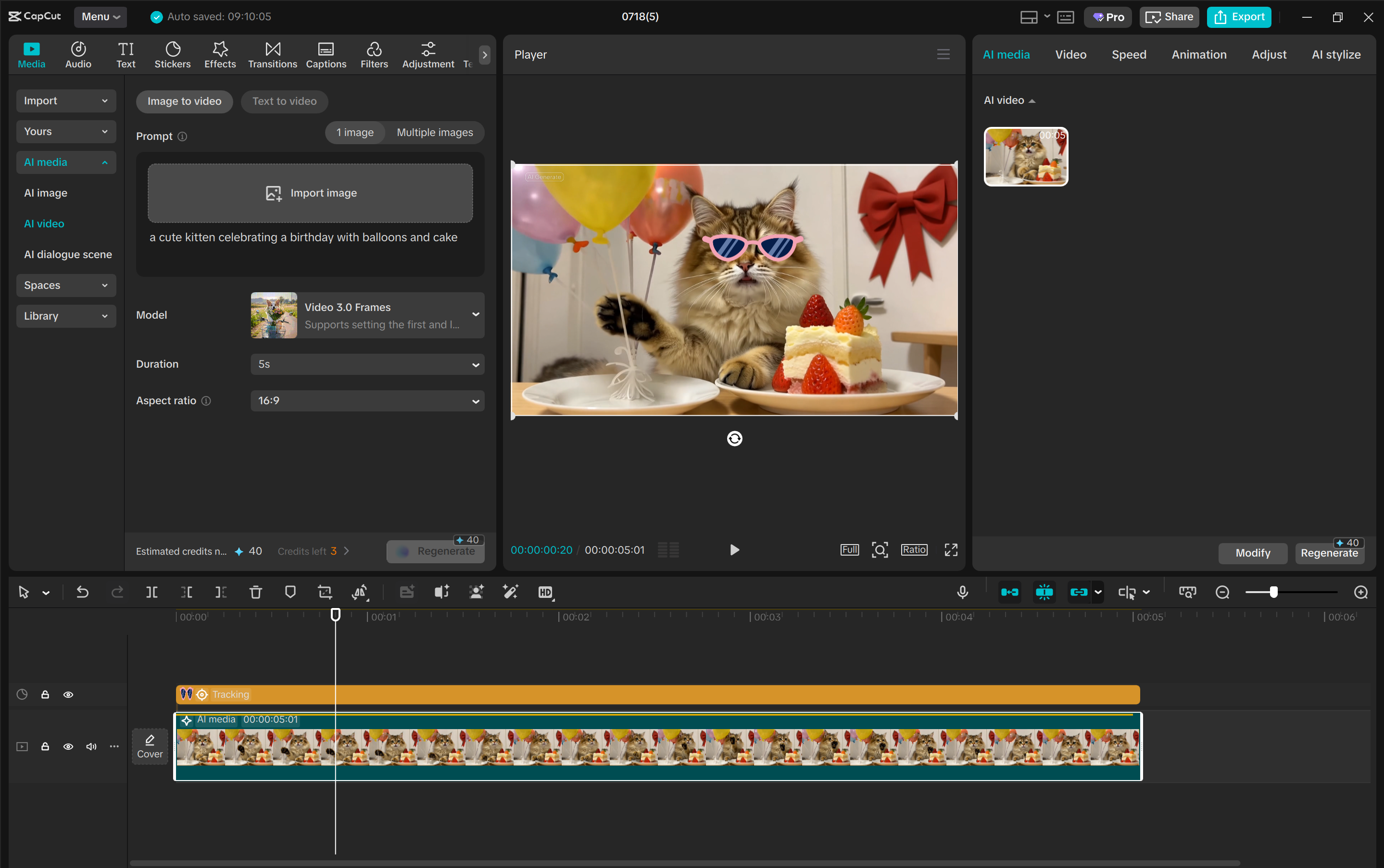Open the Transitions panel

coord(272,54)
